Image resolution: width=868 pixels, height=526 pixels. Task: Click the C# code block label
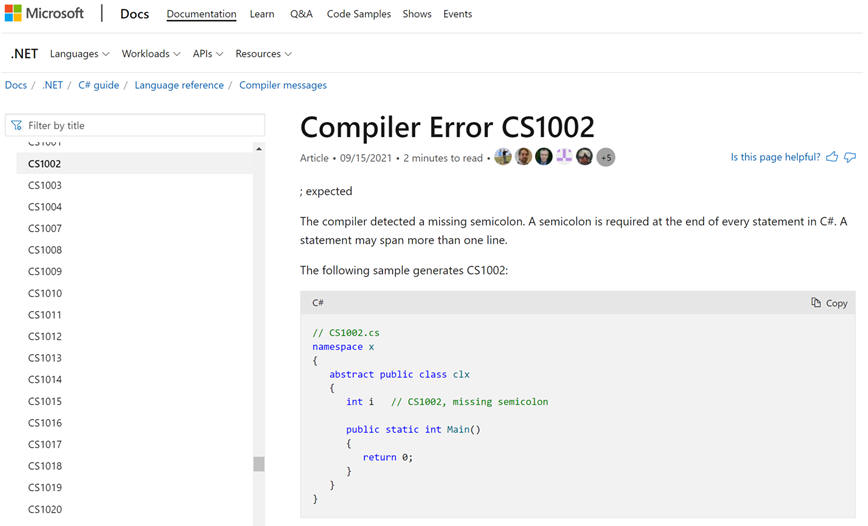pos(318,303)
